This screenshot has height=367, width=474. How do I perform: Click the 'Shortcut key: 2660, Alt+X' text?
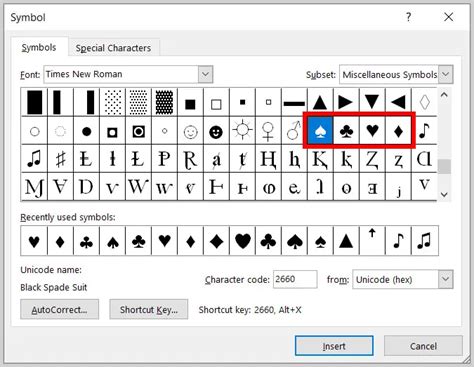[250, 310]
